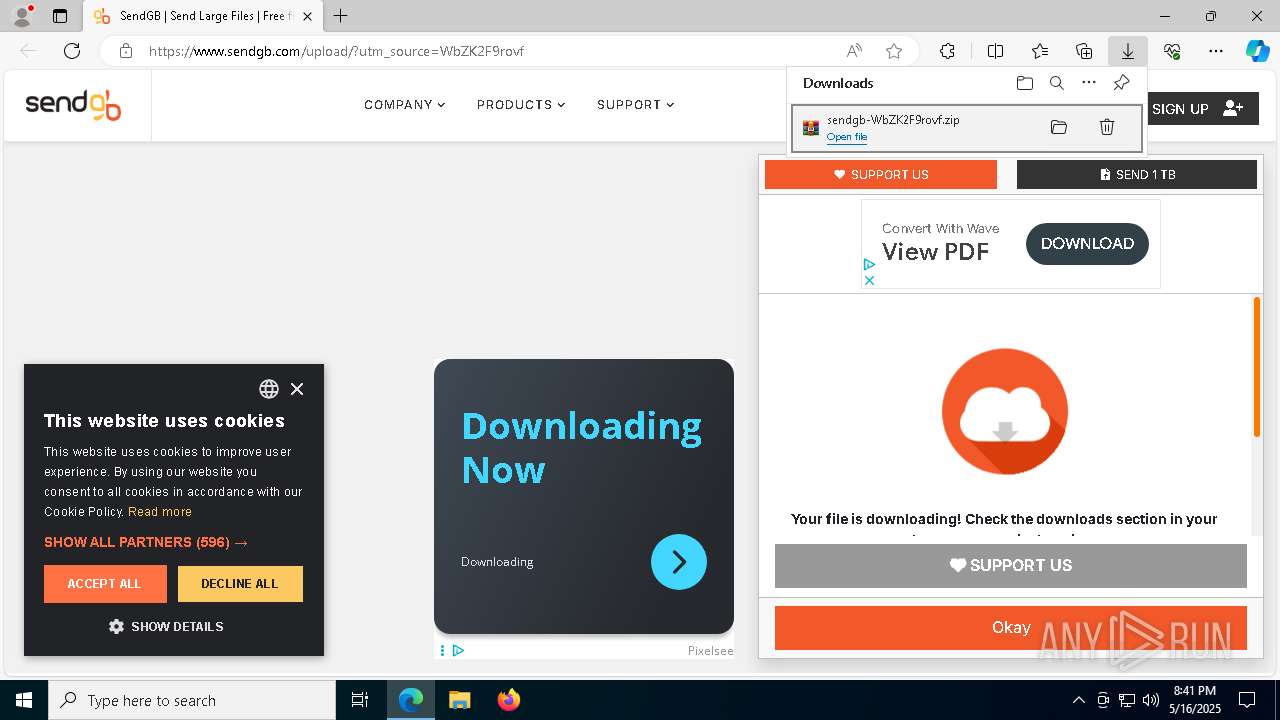Click the orange SUPPORT US tab button

(x=881, y=174)
